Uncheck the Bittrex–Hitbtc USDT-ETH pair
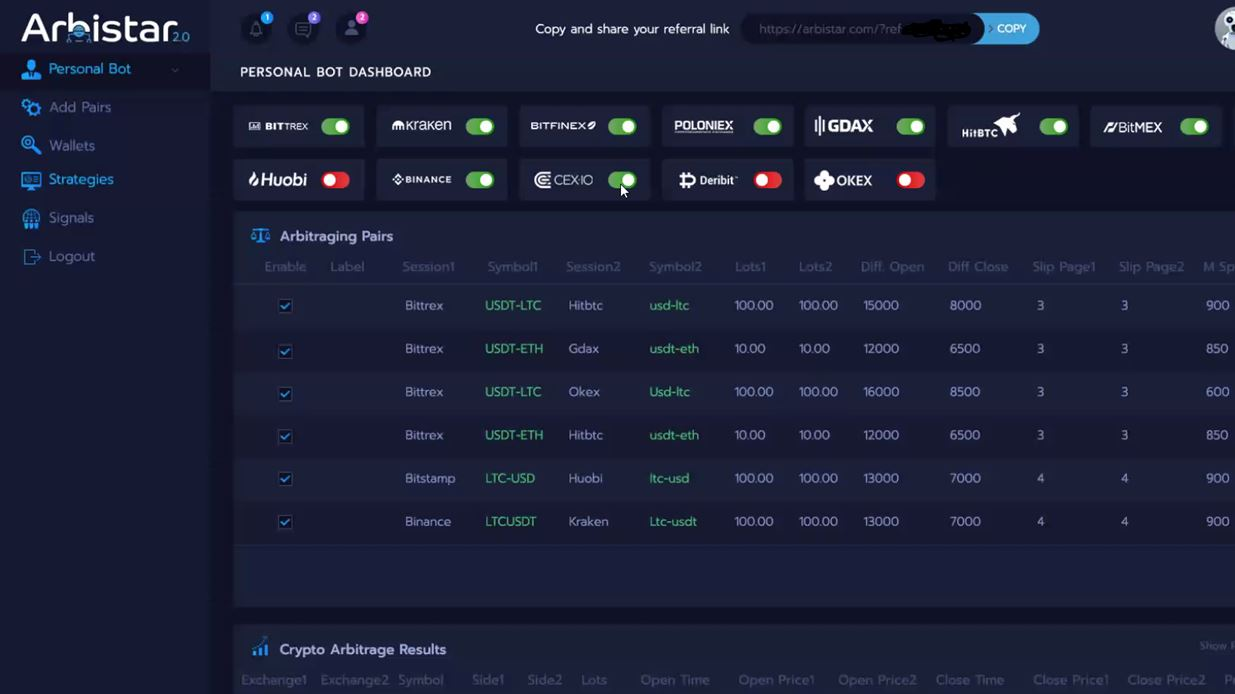 click(x=285, y=436)
